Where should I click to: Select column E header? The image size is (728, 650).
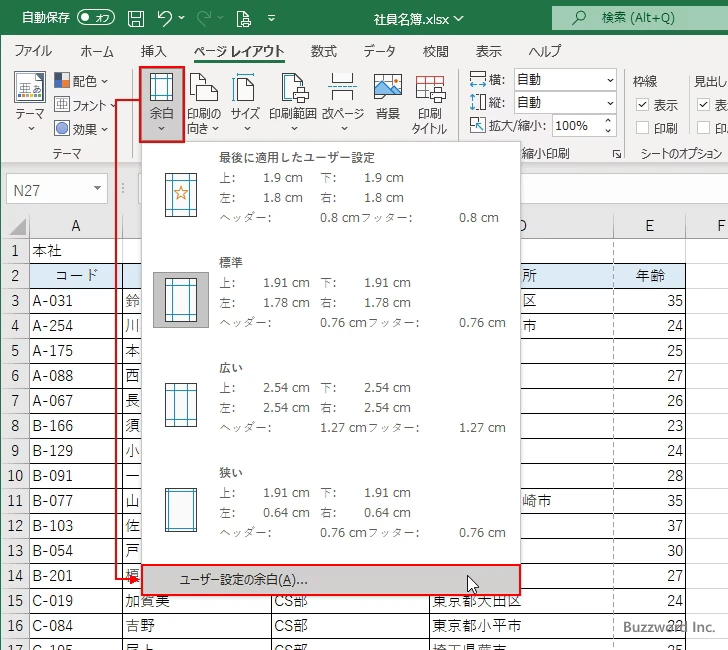650,226
